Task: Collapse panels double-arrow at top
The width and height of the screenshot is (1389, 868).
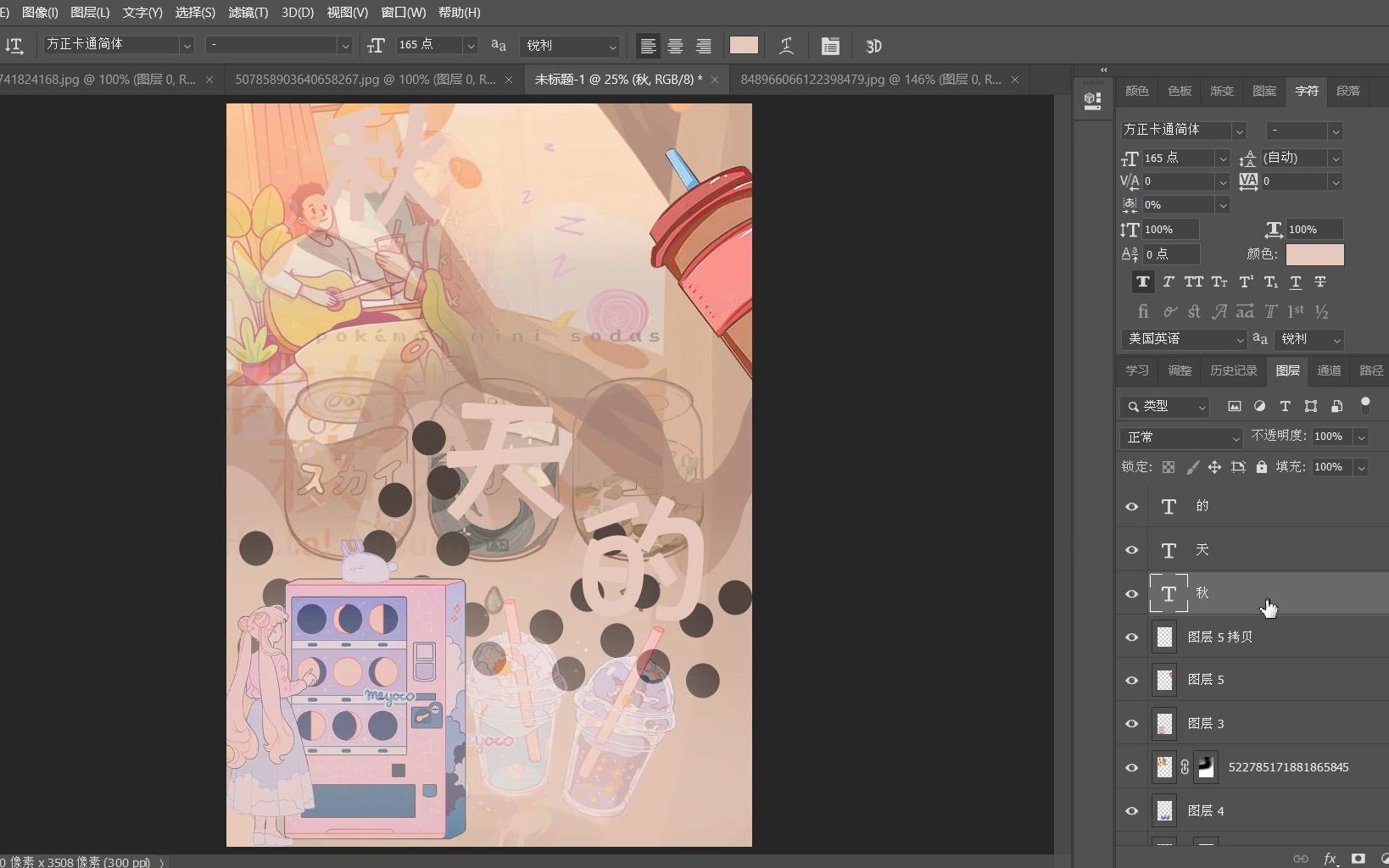Action: click(1103, 70)
